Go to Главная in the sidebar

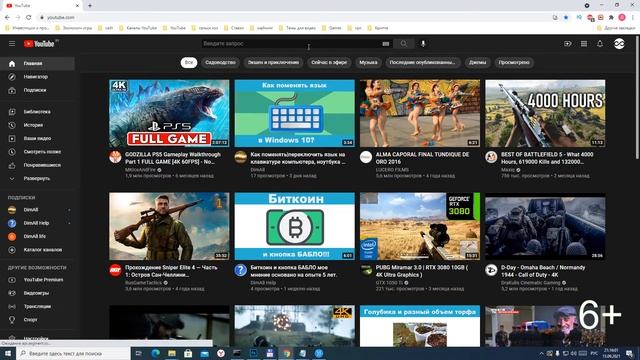click(37, 64)
